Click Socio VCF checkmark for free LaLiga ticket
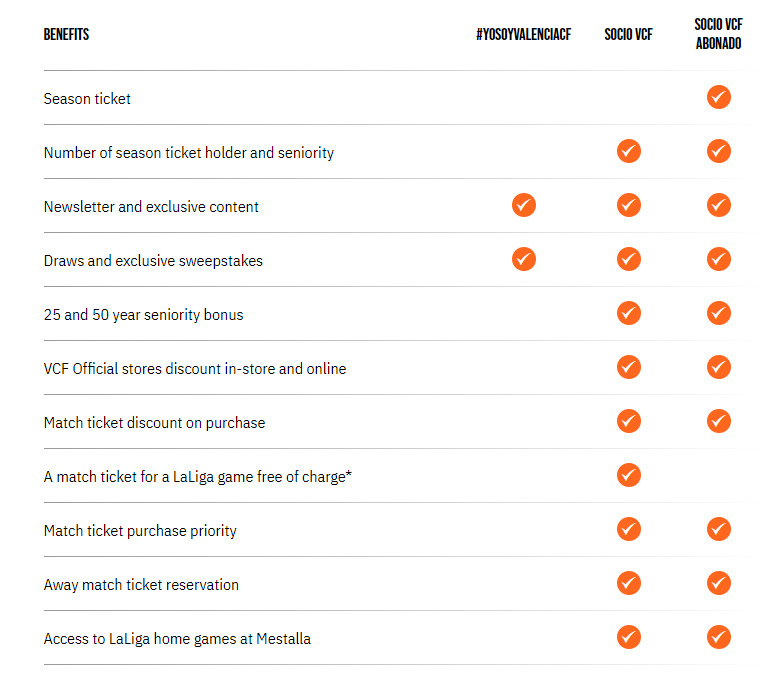 pyautogui.click(x=629, y=475)
